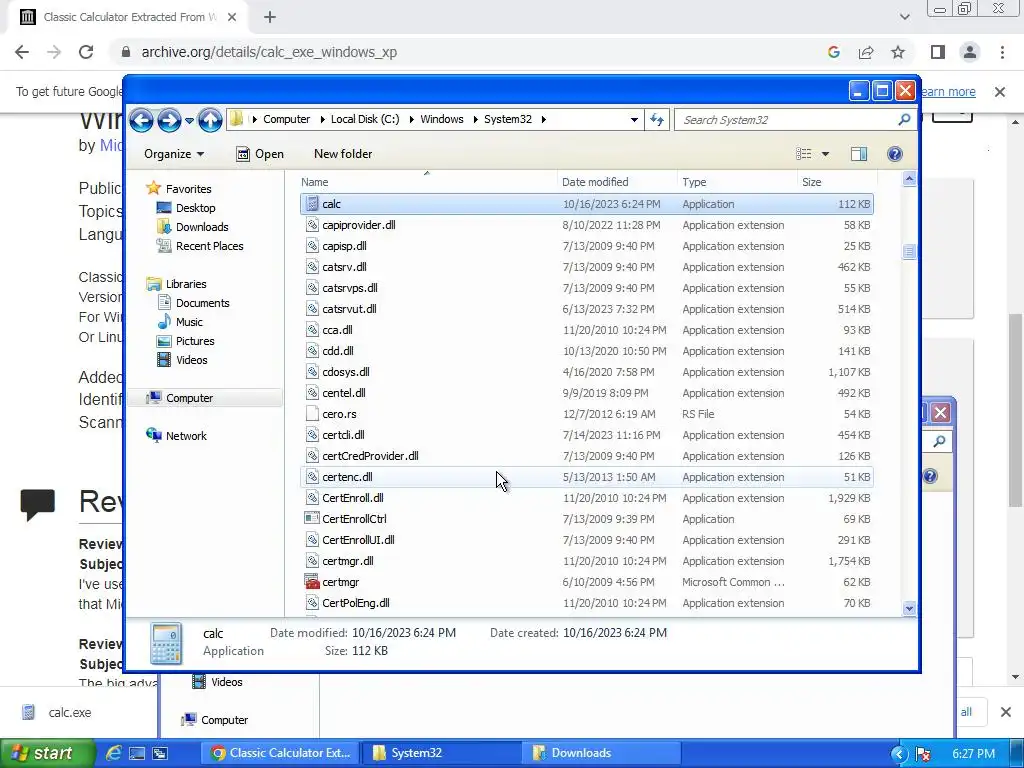Toggle Chrome's side panel
1024x768 pixels.
click(x=938, y=52)
